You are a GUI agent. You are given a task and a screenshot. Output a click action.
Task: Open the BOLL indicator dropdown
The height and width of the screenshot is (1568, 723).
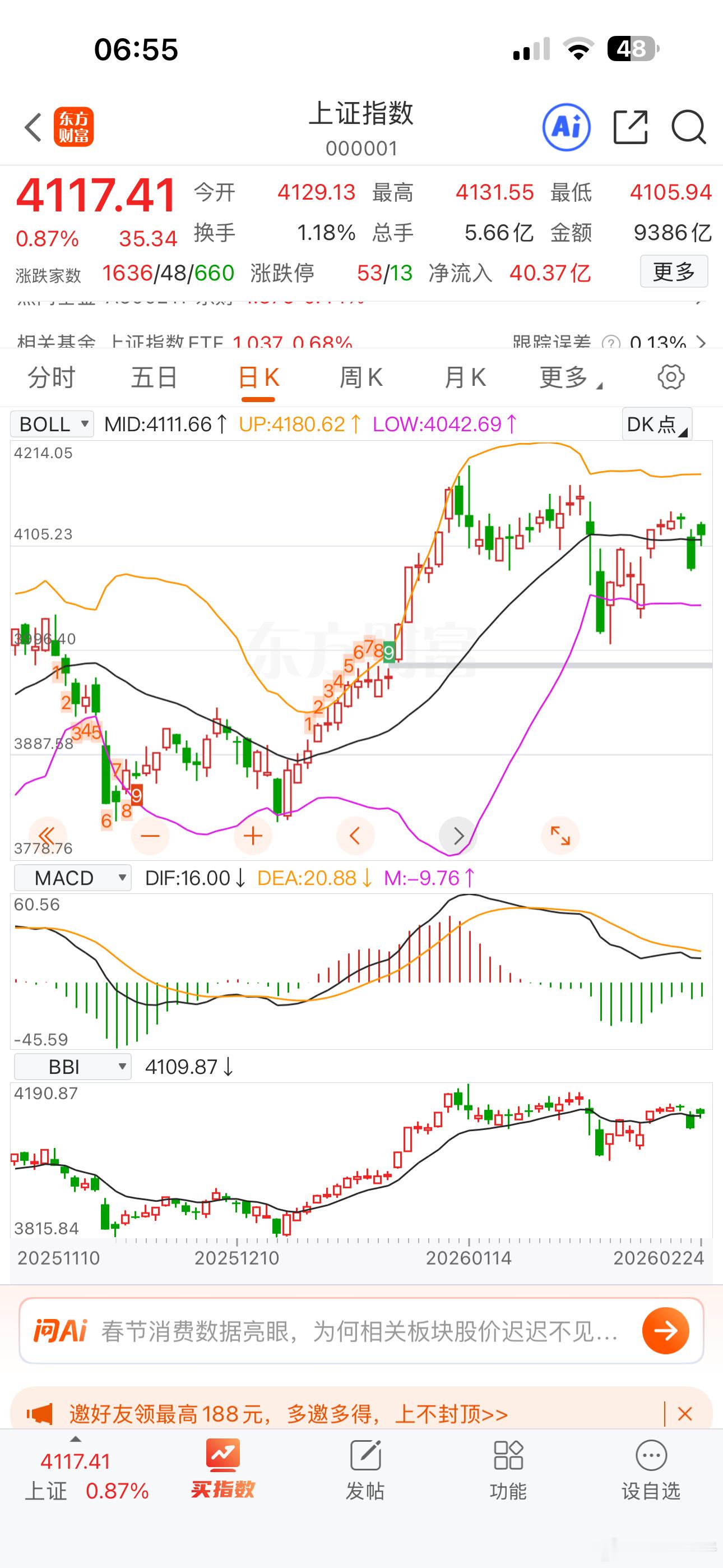point(52,423)
